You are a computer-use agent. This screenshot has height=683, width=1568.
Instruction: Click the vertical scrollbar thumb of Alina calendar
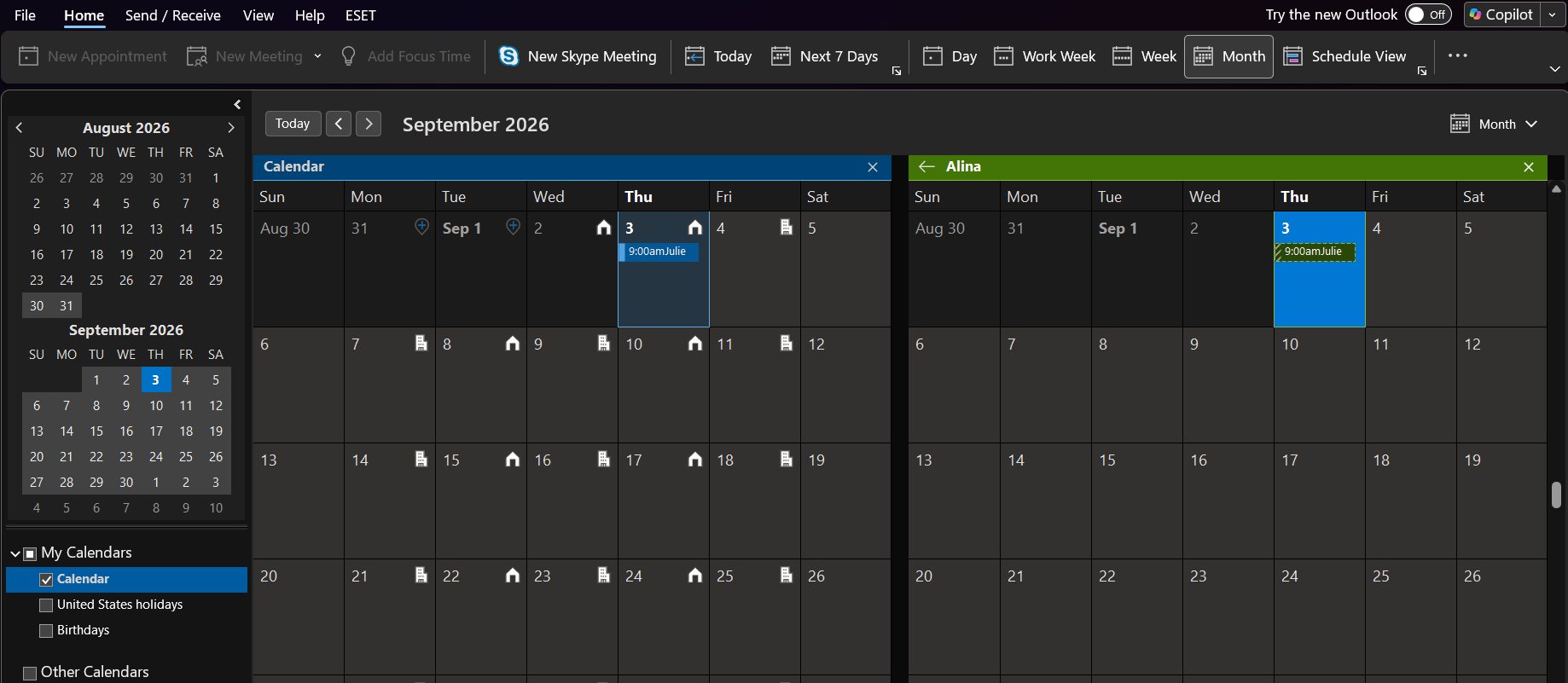pos(1556,495)
